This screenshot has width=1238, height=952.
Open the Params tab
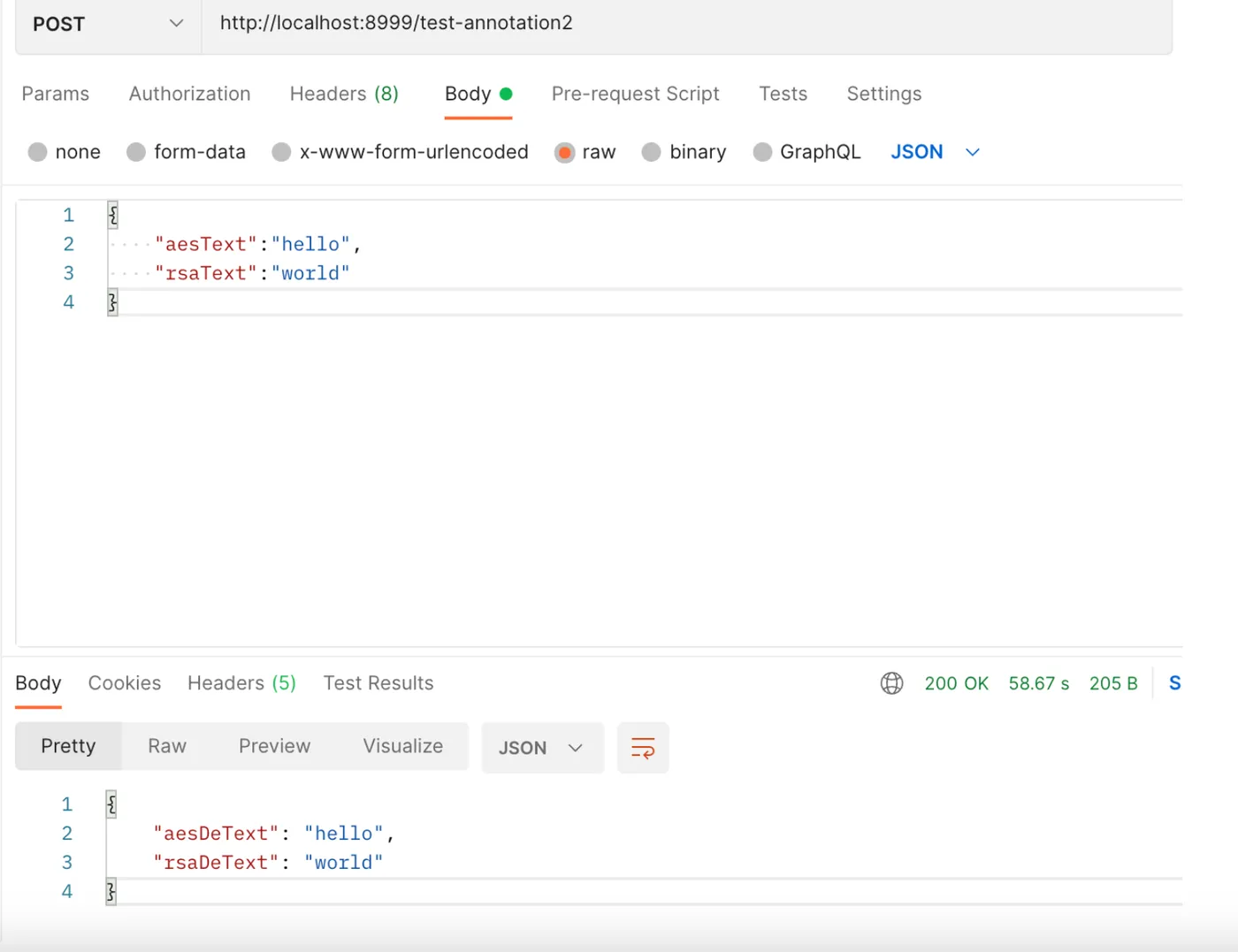pos(56,94)
